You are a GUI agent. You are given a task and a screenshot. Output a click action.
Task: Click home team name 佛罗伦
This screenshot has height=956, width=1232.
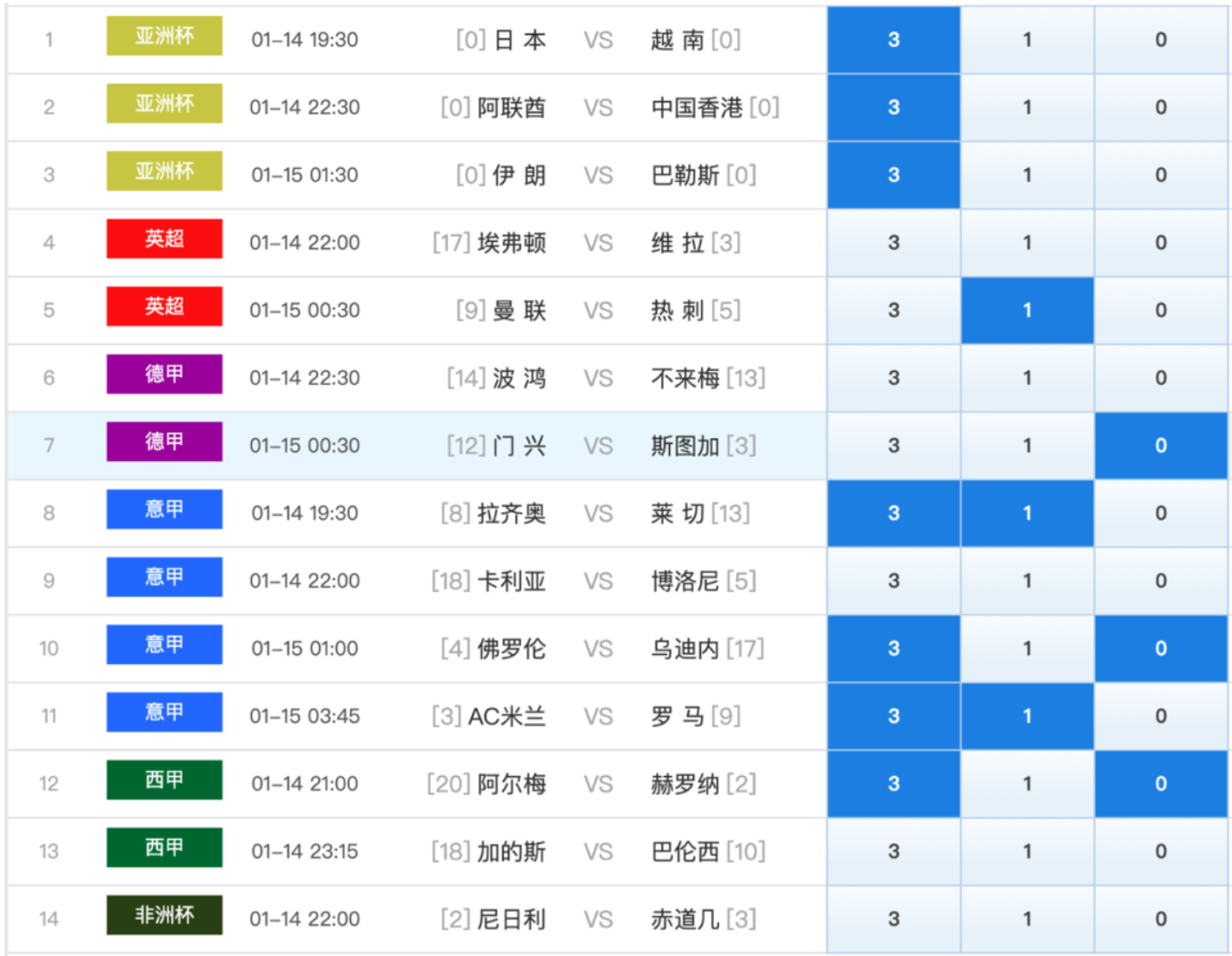[x=512, y=649]
